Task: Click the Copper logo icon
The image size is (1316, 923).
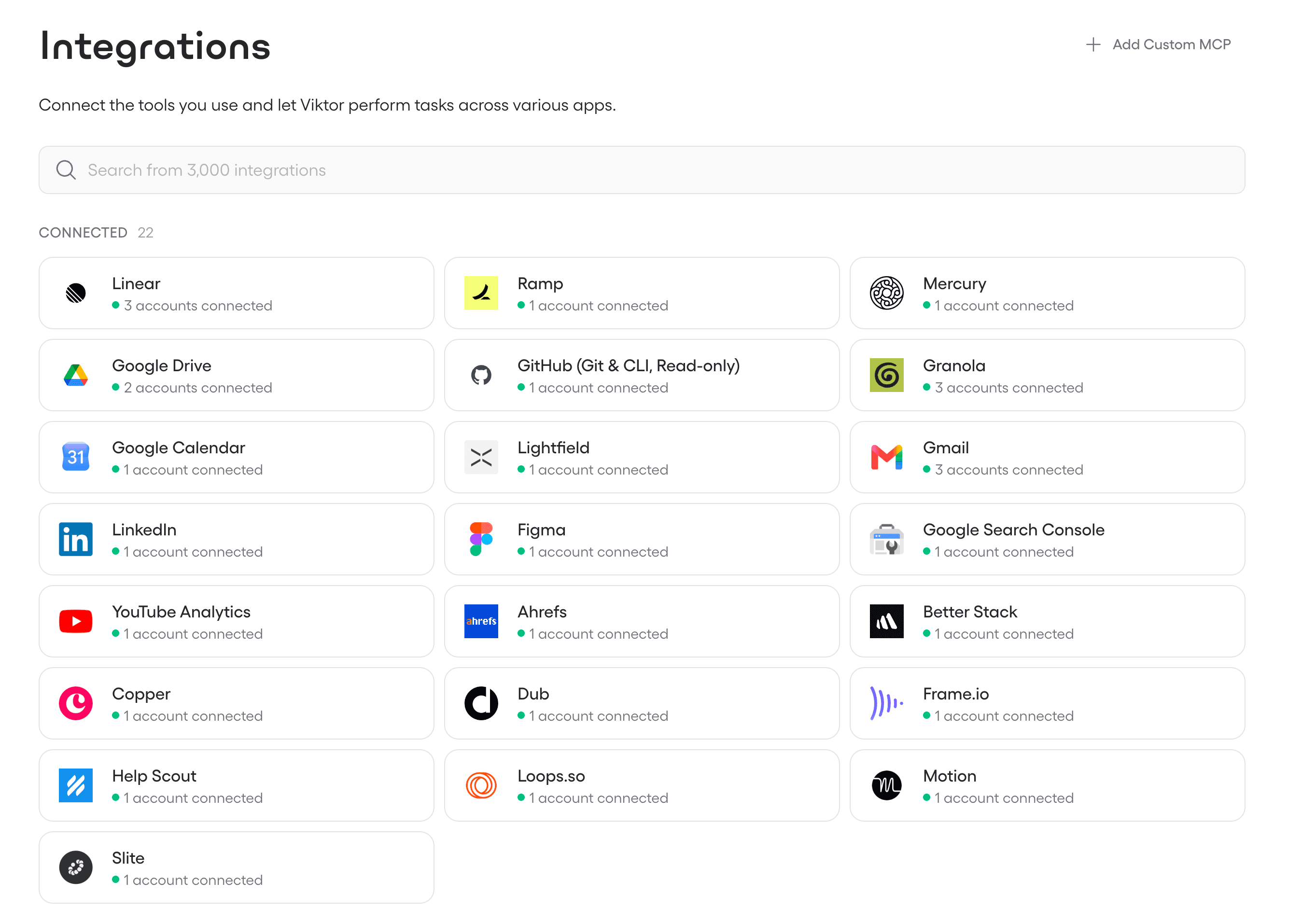Action: click(x=76, y=703)
